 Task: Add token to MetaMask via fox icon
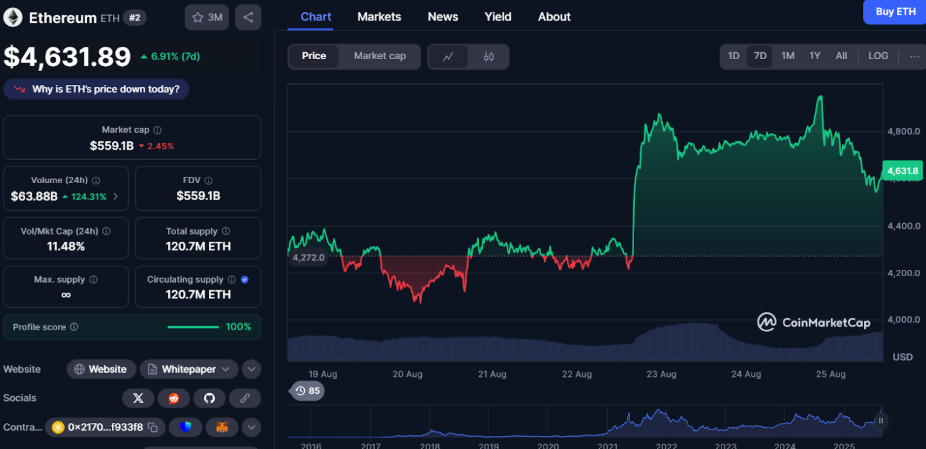(223, 428)
